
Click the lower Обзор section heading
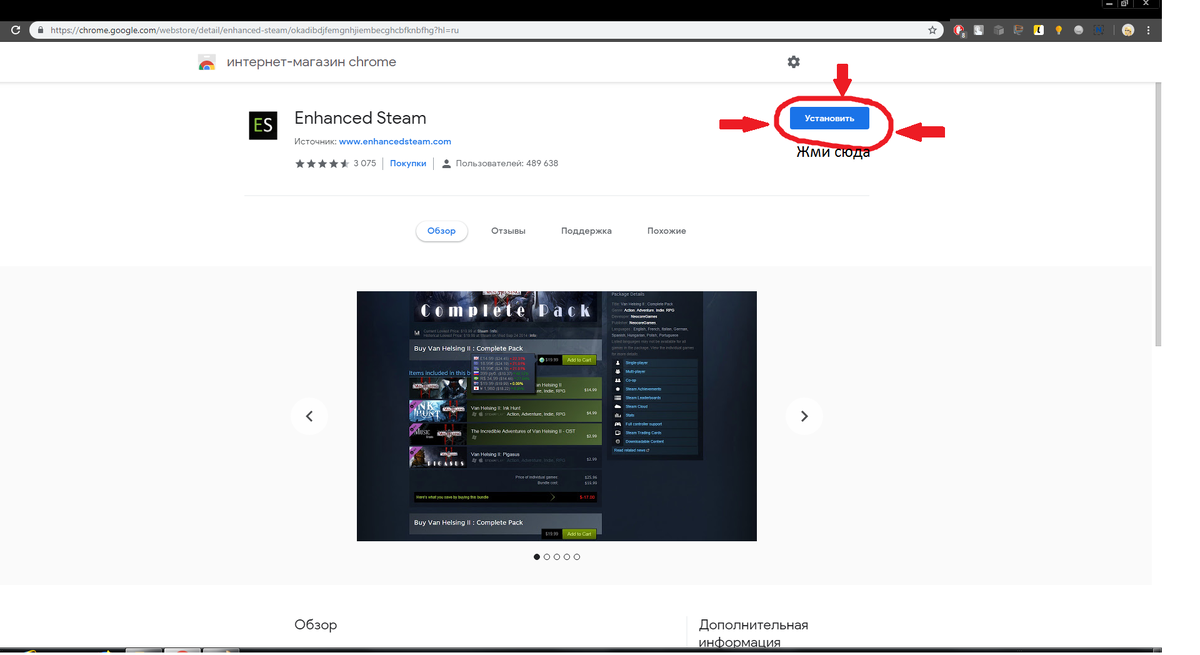(x=316, y=625)
